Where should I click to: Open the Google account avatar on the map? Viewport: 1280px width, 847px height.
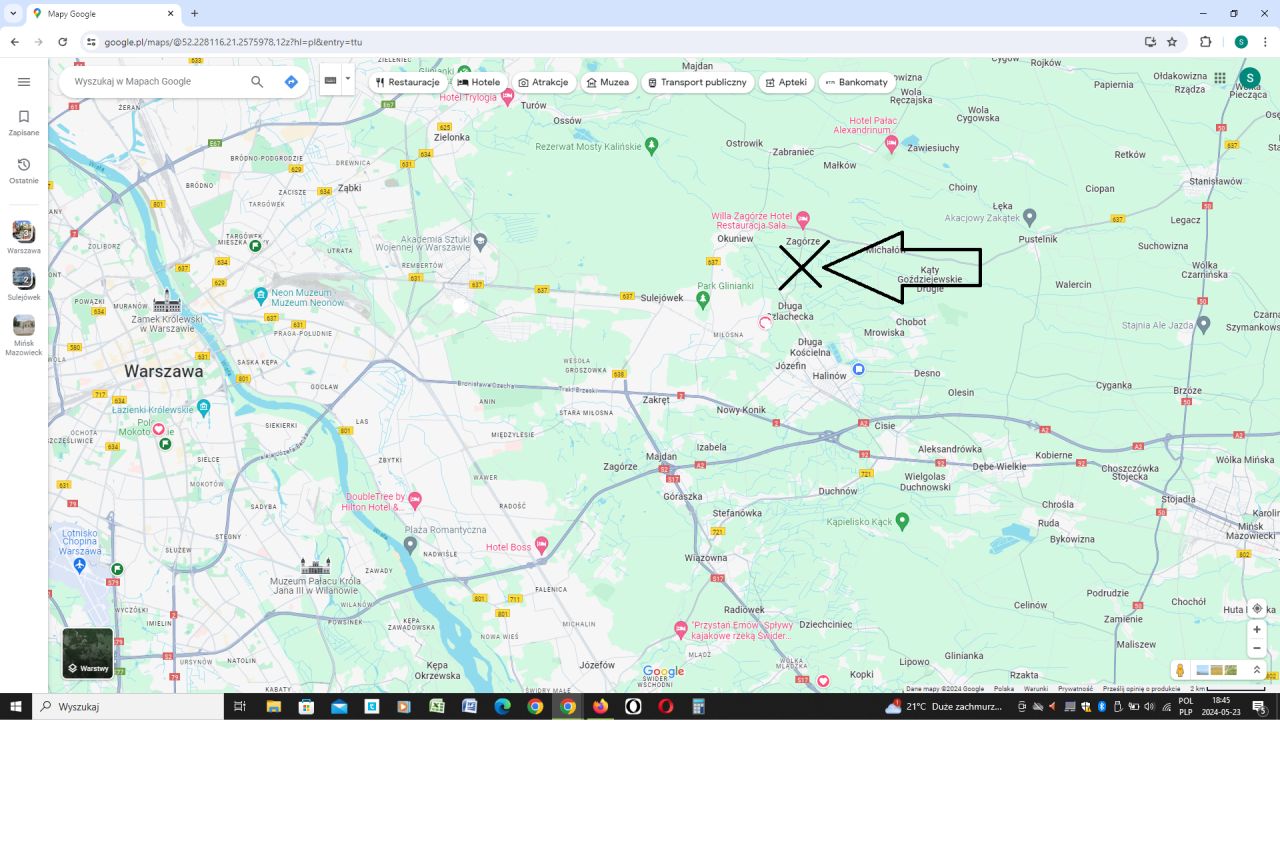click(1249, 78)
